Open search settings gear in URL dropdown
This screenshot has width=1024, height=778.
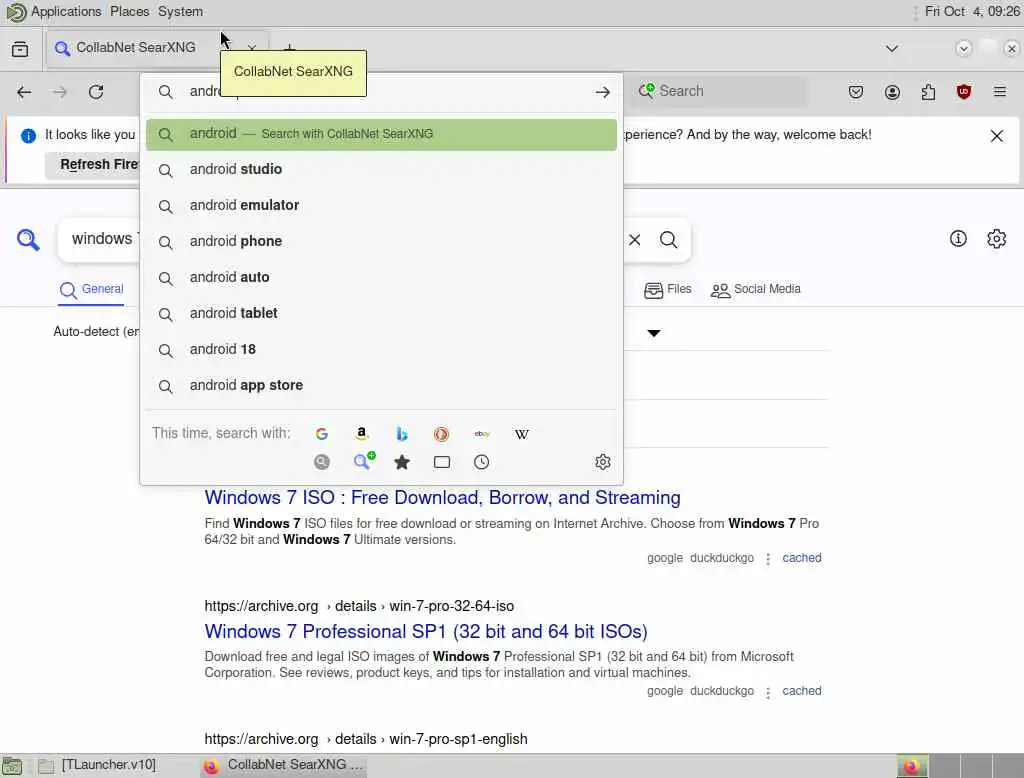(603, 462)
